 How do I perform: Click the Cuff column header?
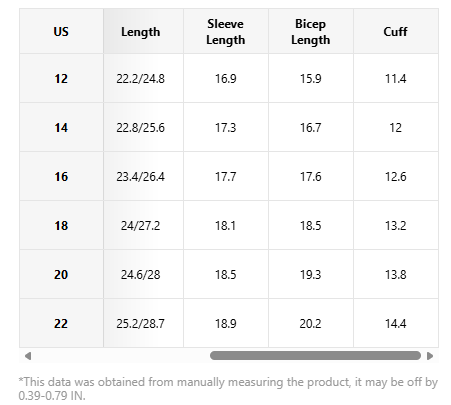[396, 31]
